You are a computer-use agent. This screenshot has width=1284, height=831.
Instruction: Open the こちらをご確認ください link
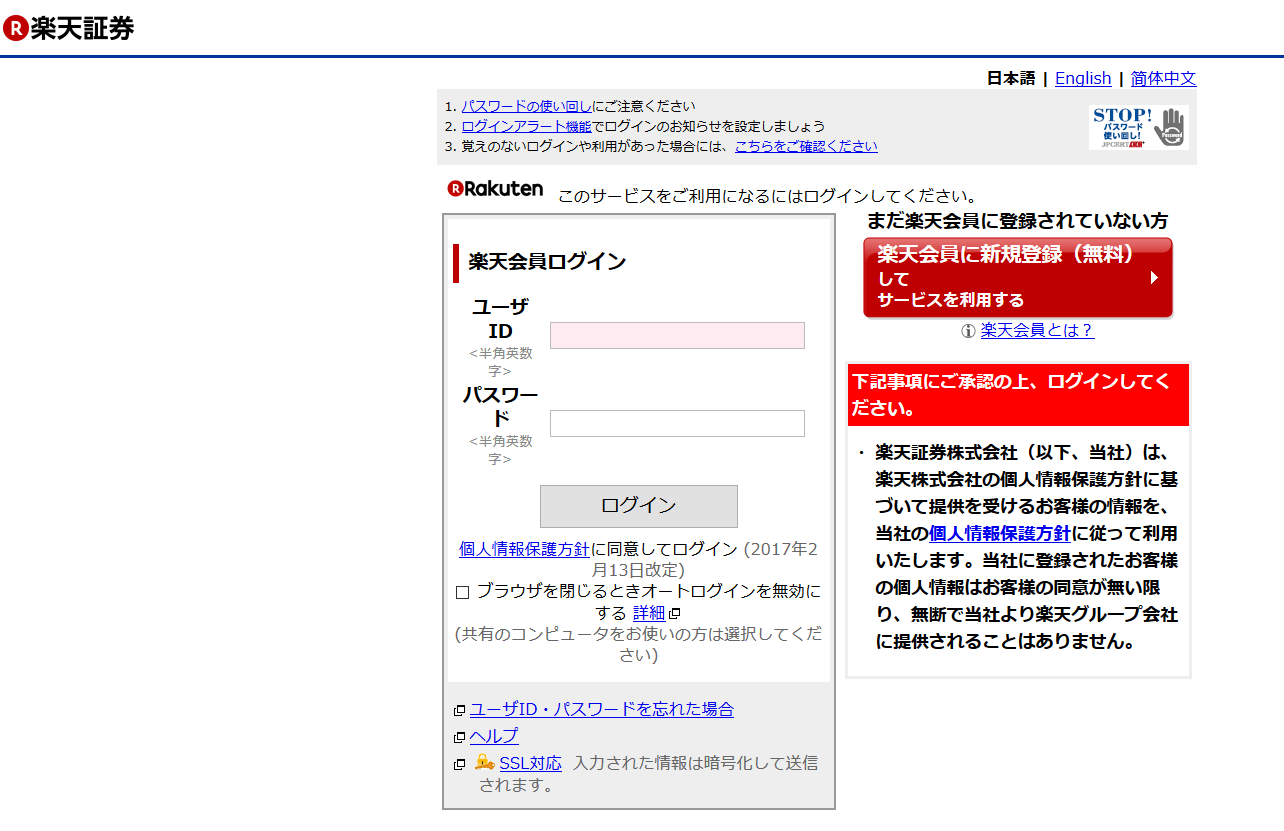(806, 146)
